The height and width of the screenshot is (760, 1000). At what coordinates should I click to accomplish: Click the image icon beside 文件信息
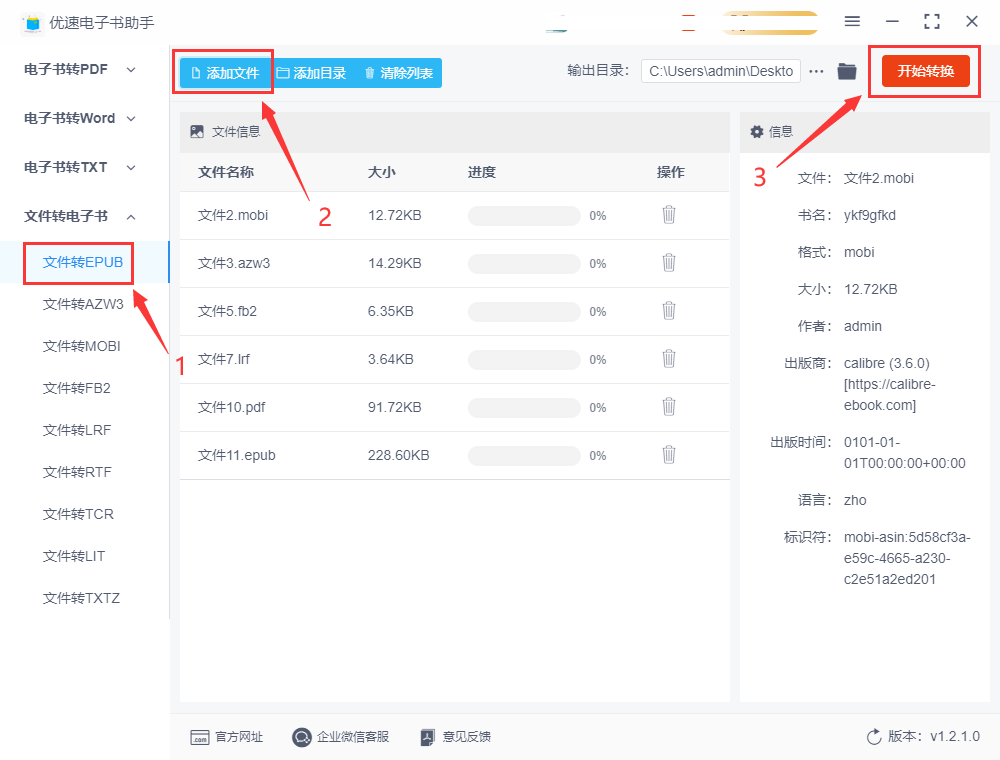point(197,132)
